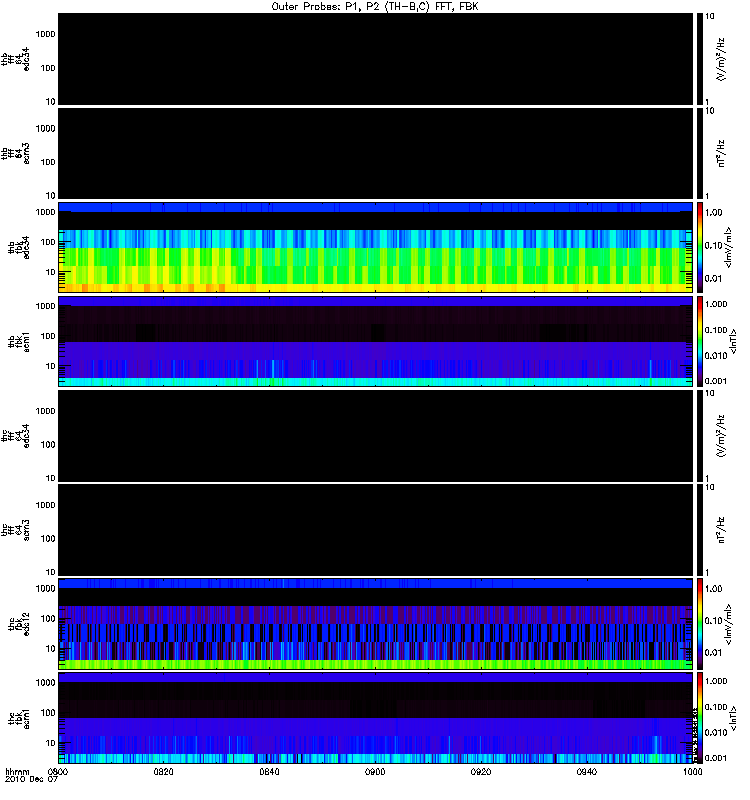Click the <|nT|> unit label of thc fbk scm1
Image resolution: width=750 pixels, height=800 pixels.
[x=734, y=718]
